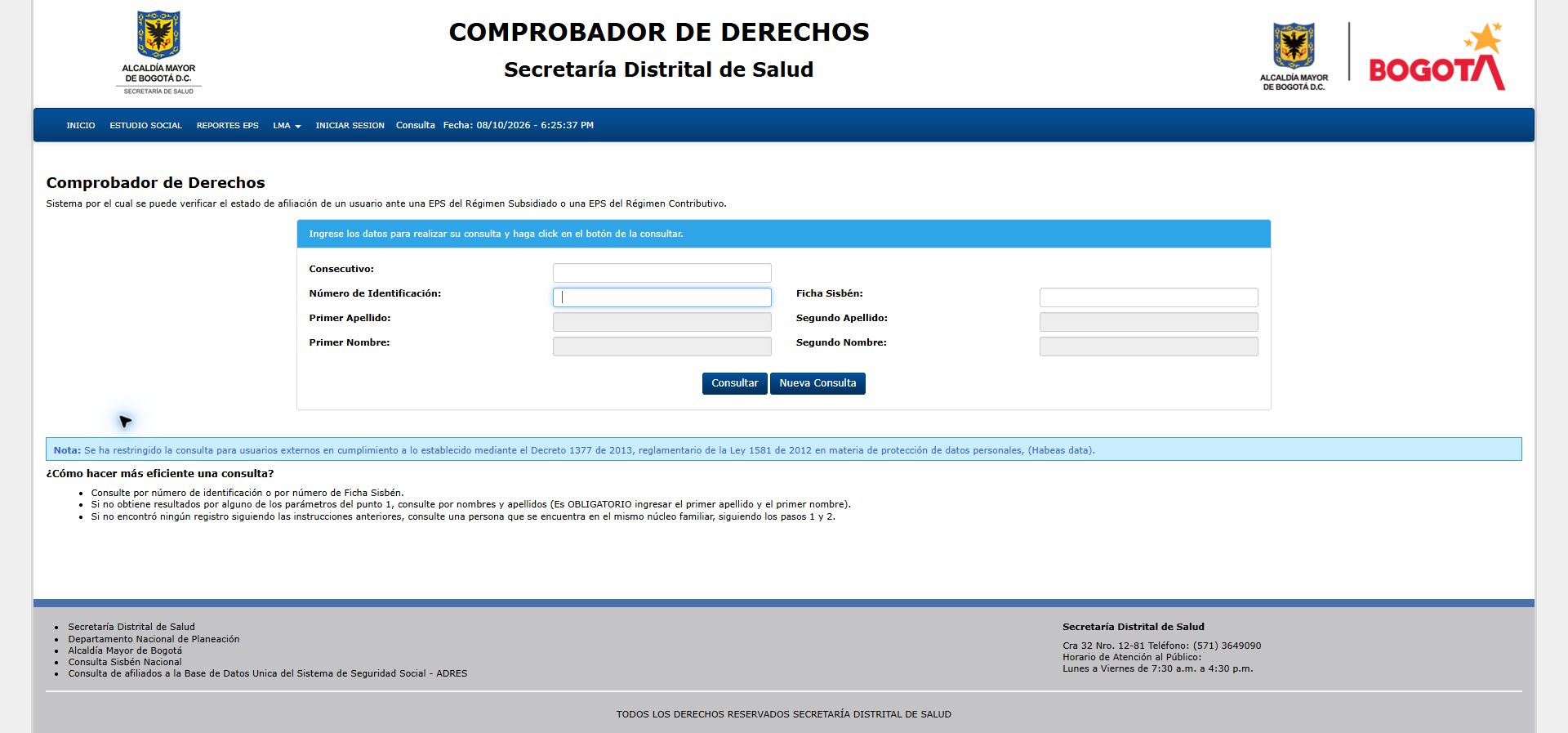
Task: Click the blue Nota notice about Decreto 1377
Action: pyautogui.click(x=784, y=449)
